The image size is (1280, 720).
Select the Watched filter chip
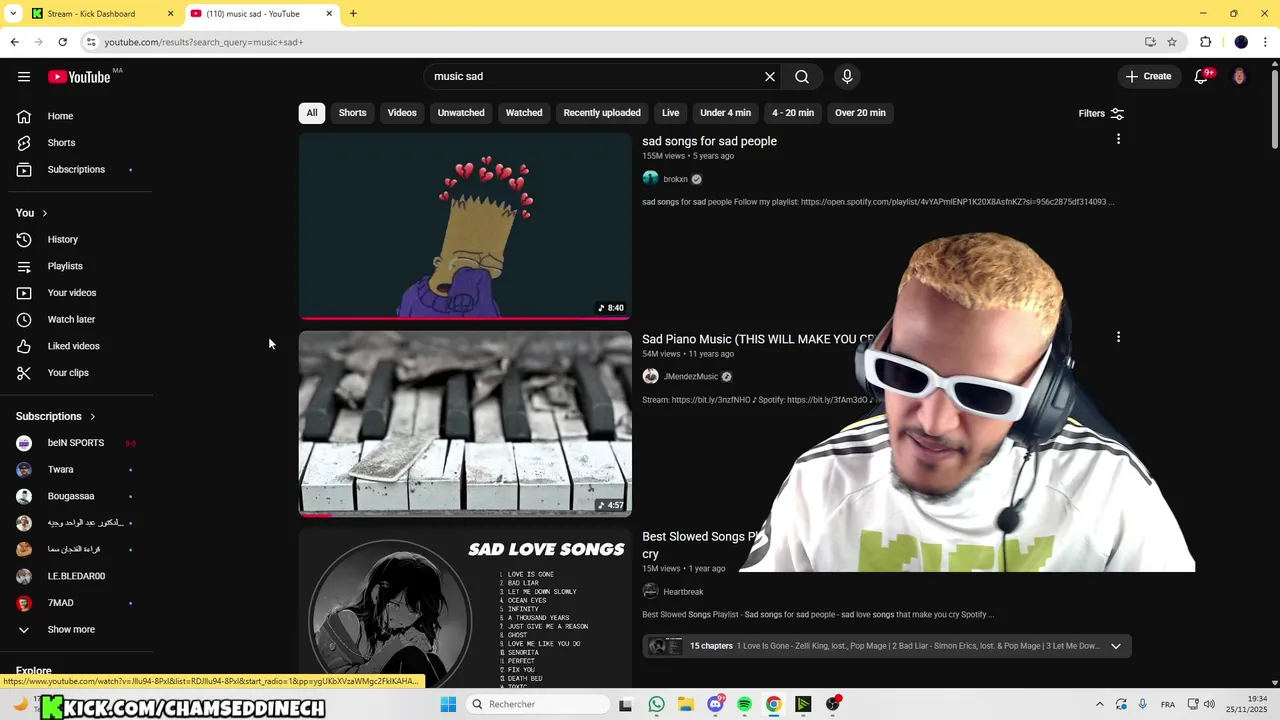pos(524,113)
